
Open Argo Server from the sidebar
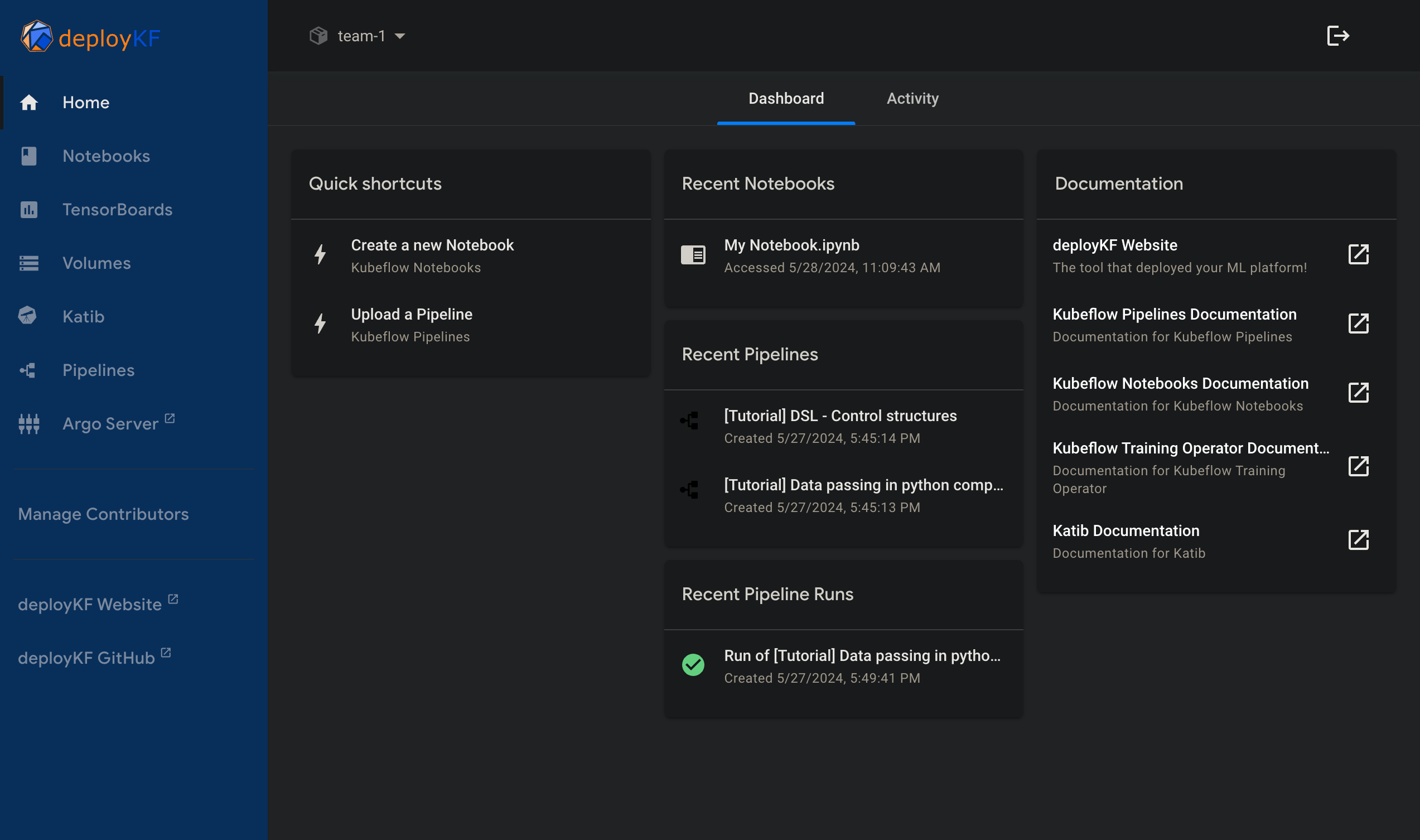pos(133,423)
